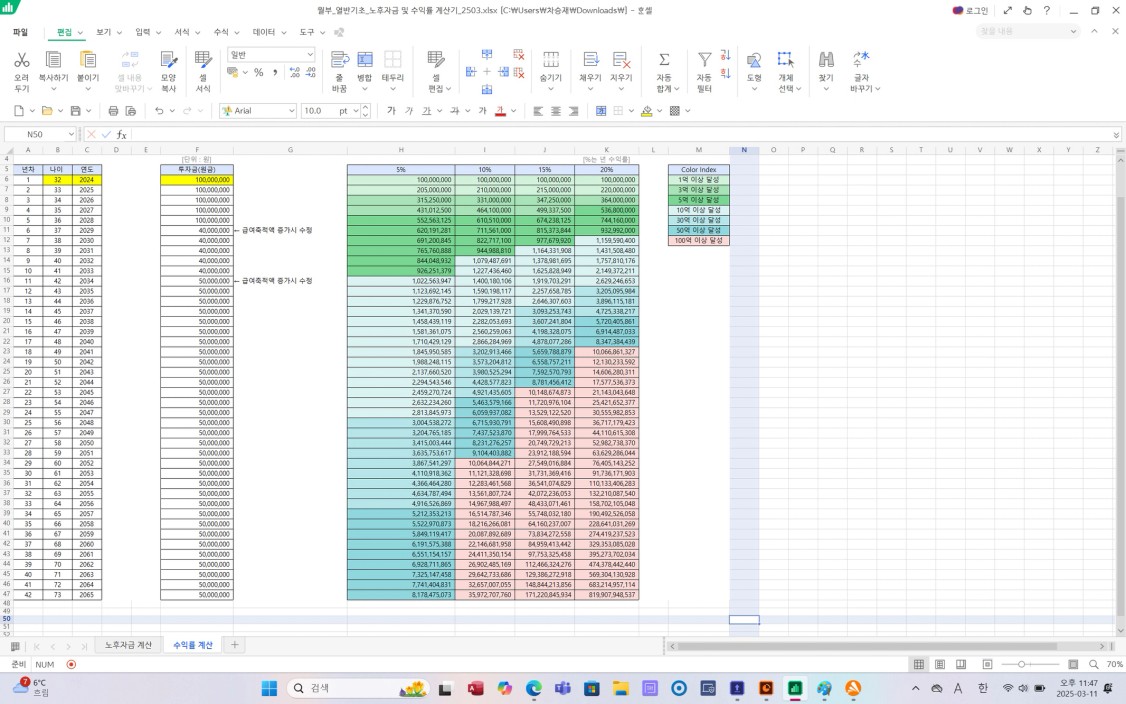Collapse the ribbon with up chevron

click(x=1094, y=31)
